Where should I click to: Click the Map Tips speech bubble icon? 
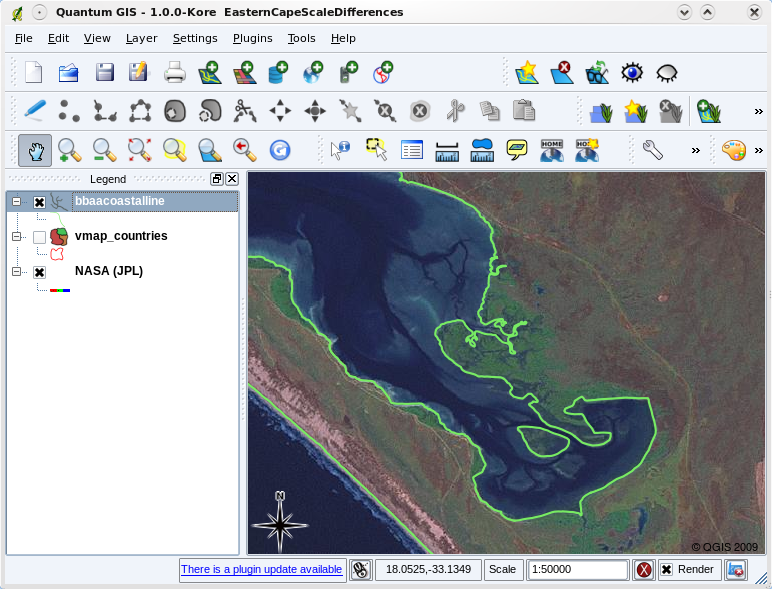coord(517,150)
